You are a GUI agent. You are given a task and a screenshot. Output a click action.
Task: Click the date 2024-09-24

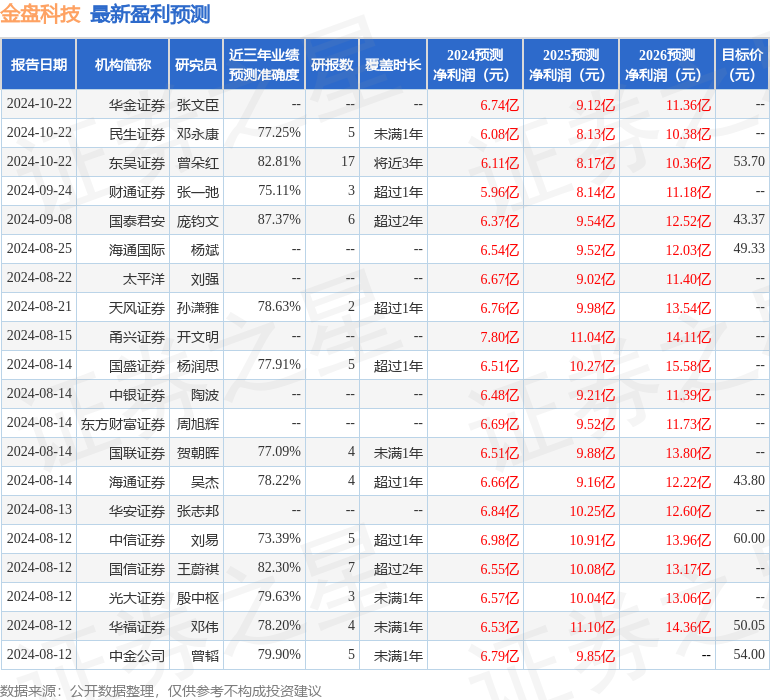coord(39,191)
